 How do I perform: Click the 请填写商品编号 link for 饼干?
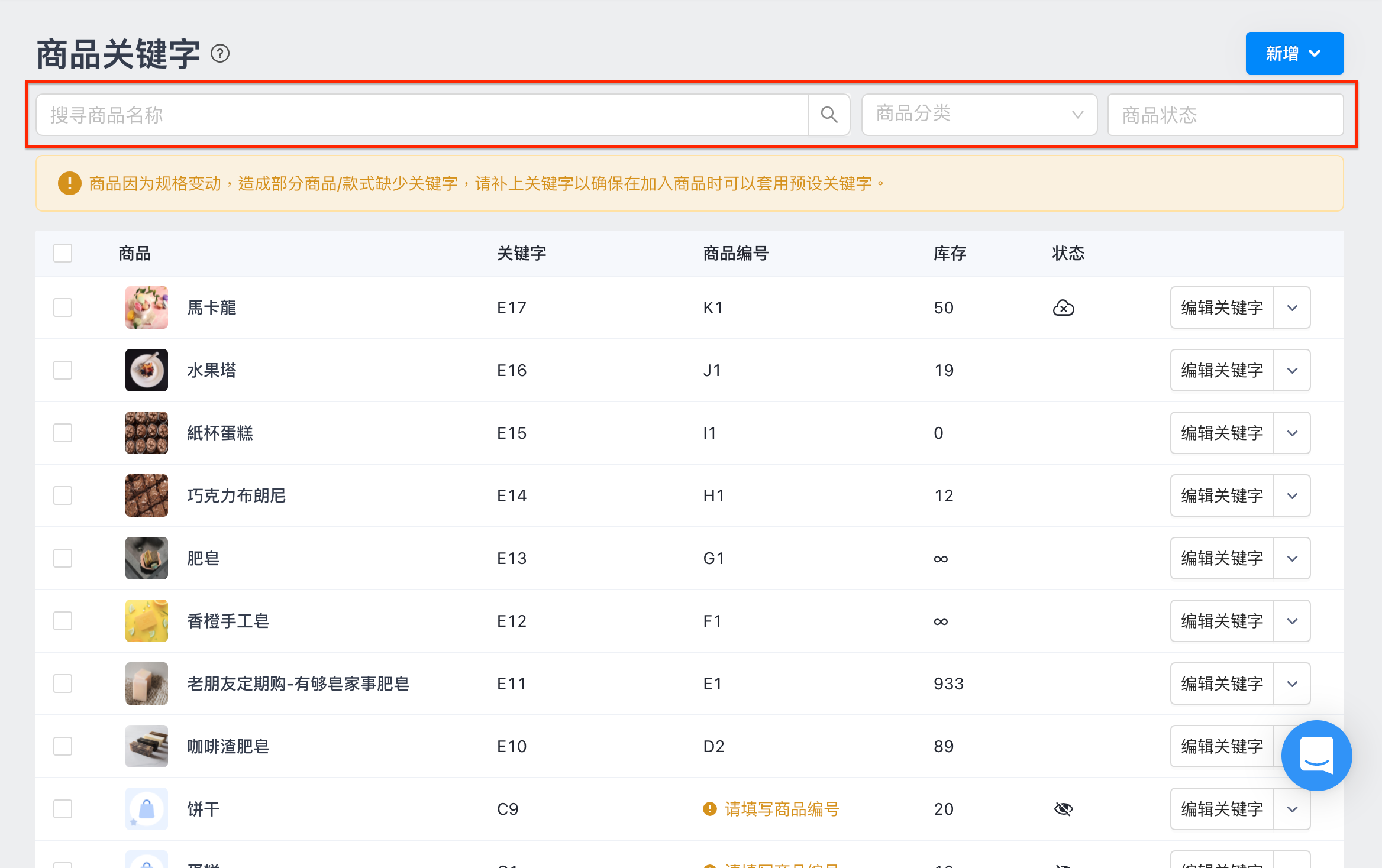[x=782, y=809]
